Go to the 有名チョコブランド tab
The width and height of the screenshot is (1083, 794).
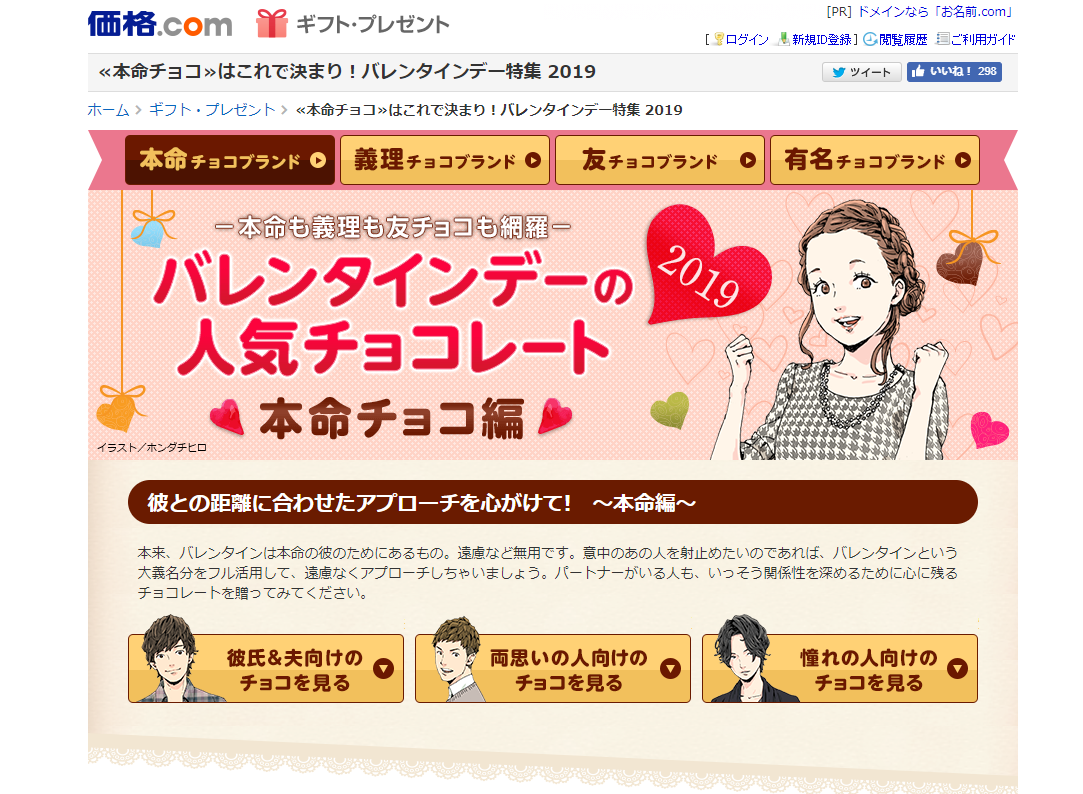coord(874,160)
